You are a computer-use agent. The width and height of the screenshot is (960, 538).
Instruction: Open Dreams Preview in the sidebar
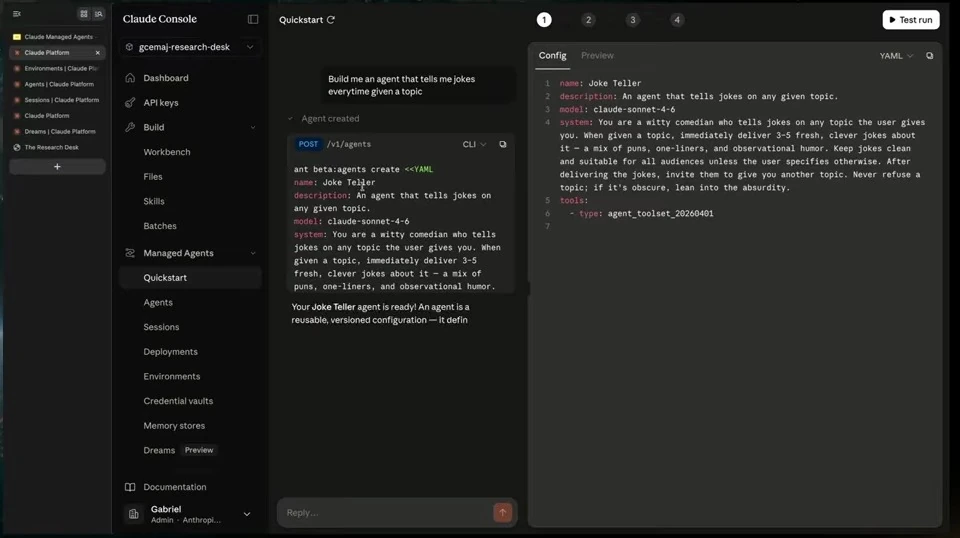[x=178, y=450]
